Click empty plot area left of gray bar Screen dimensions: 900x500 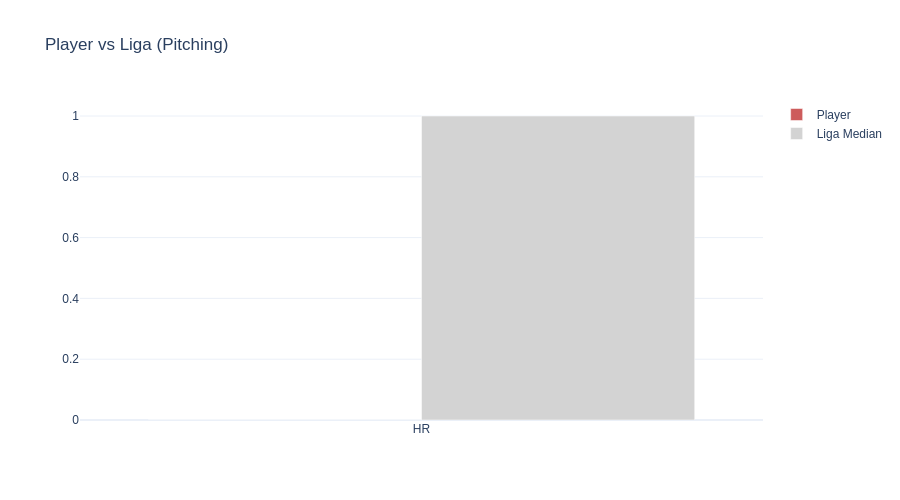point(250,268)
